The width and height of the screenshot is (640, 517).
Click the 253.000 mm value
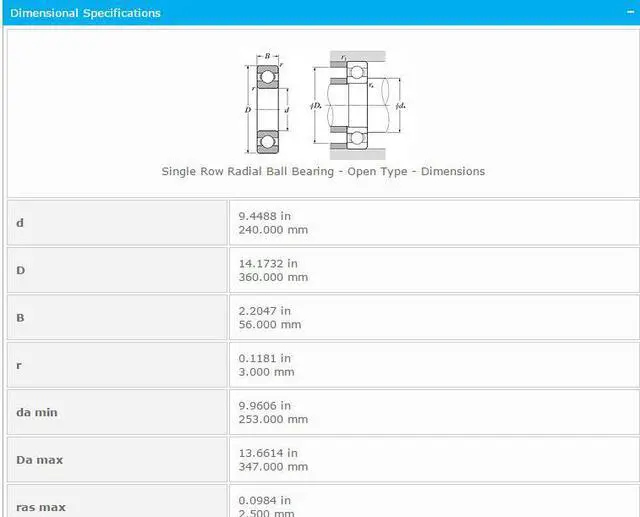(x=273, y=419)
